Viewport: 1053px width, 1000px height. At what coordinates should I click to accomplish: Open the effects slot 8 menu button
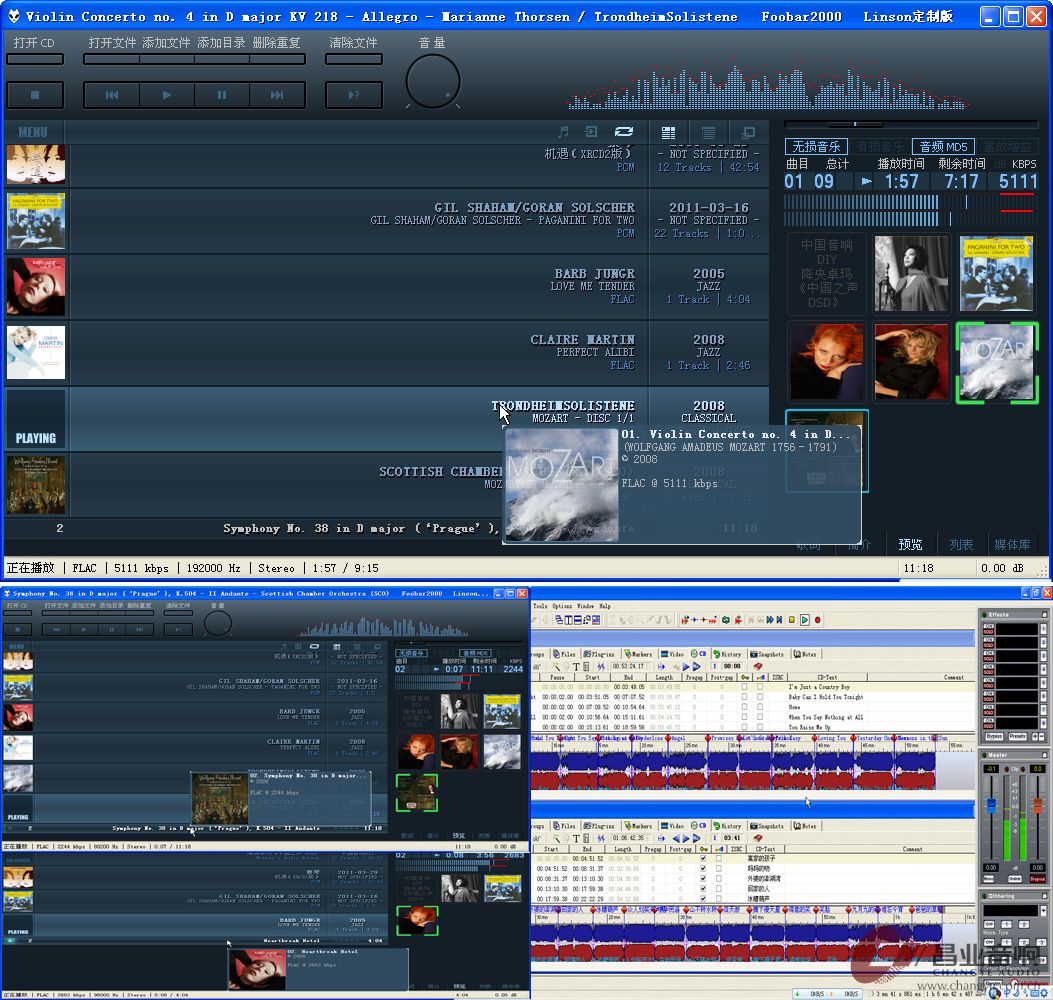pyautogui.click(x=1044, y=723)
